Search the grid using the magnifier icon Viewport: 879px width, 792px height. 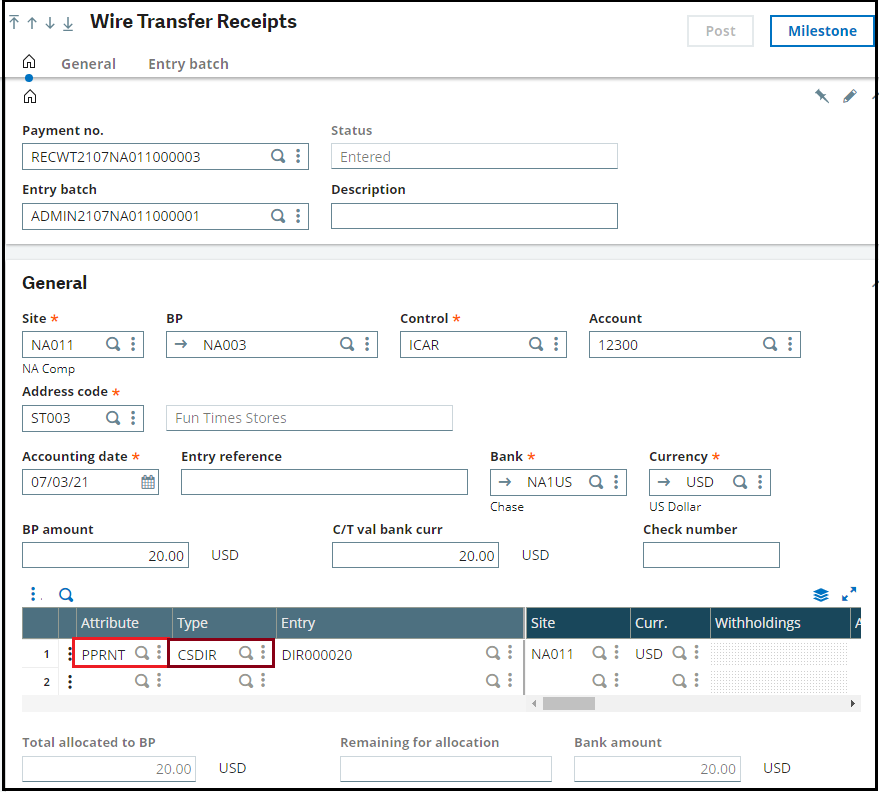point(66,595)
